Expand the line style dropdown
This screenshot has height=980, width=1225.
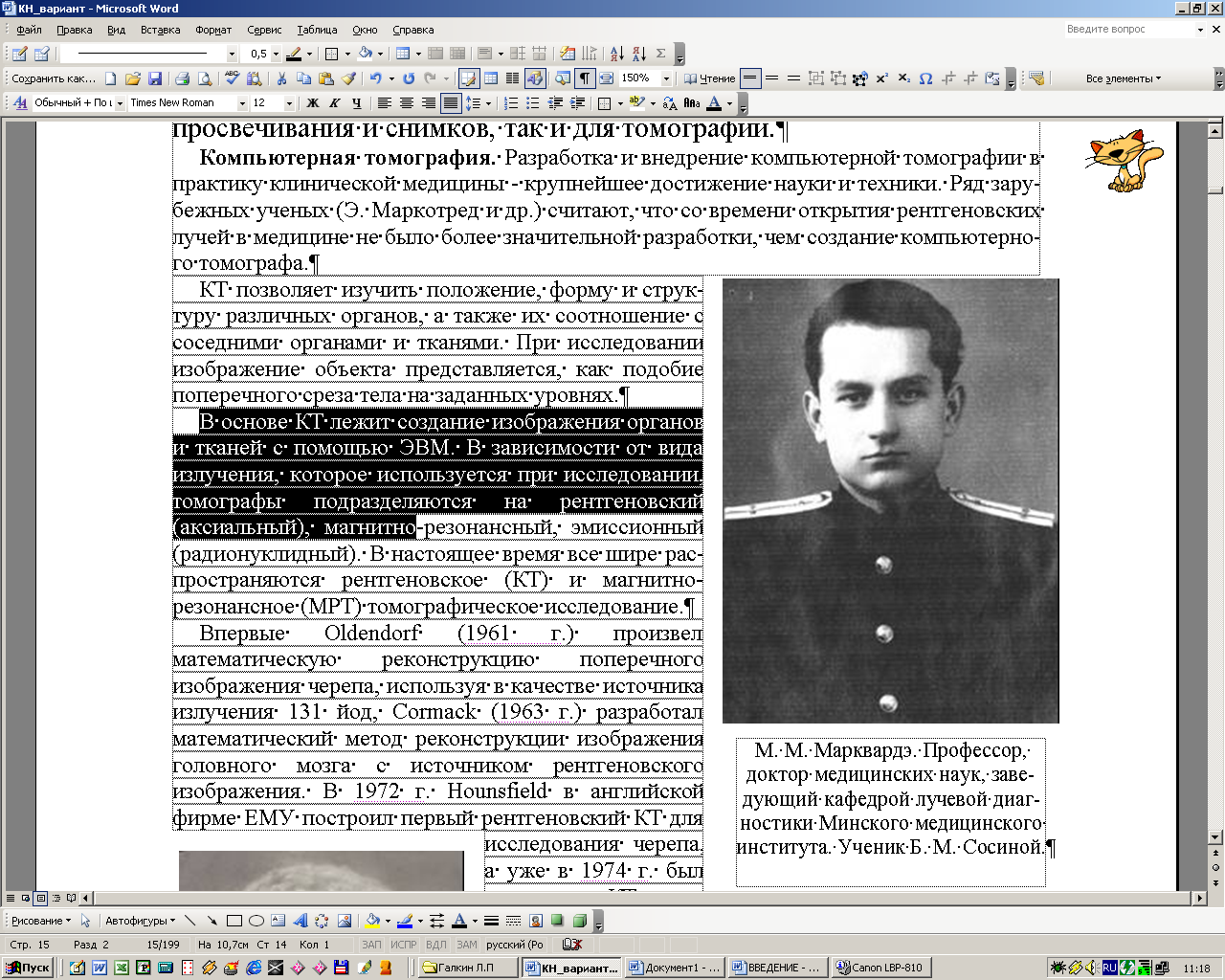231,54
